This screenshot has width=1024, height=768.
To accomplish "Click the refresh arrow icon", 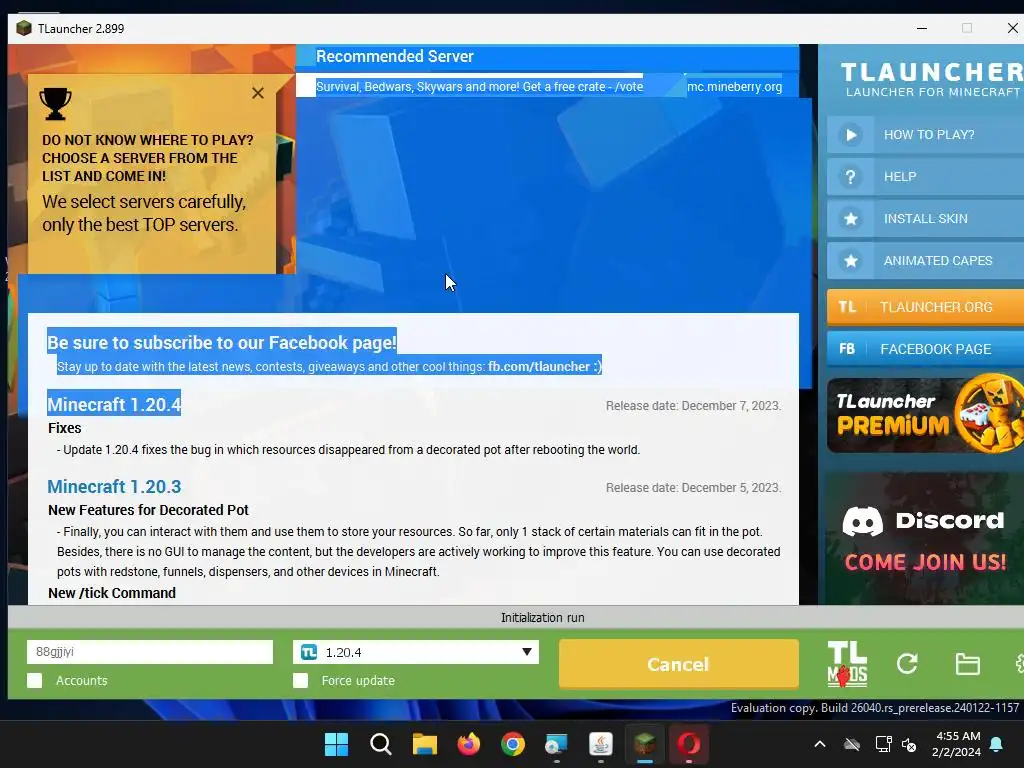I will click(907, 664).
